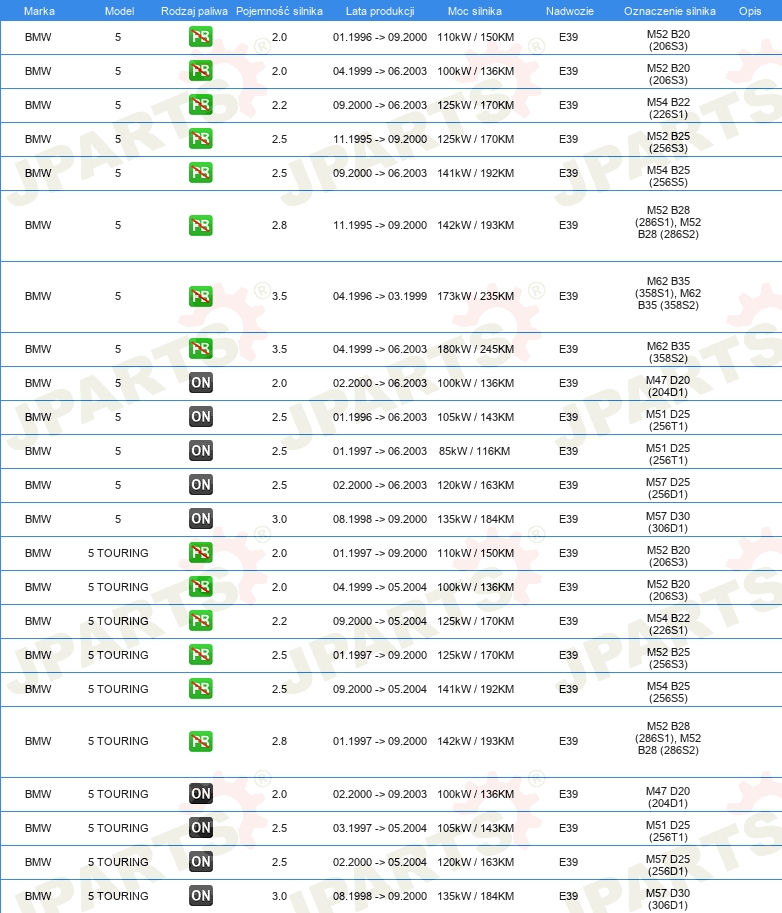Click the Model column header
Viewport: 782px width, 913px height.
pyautogui.click(x=119, y=11)
